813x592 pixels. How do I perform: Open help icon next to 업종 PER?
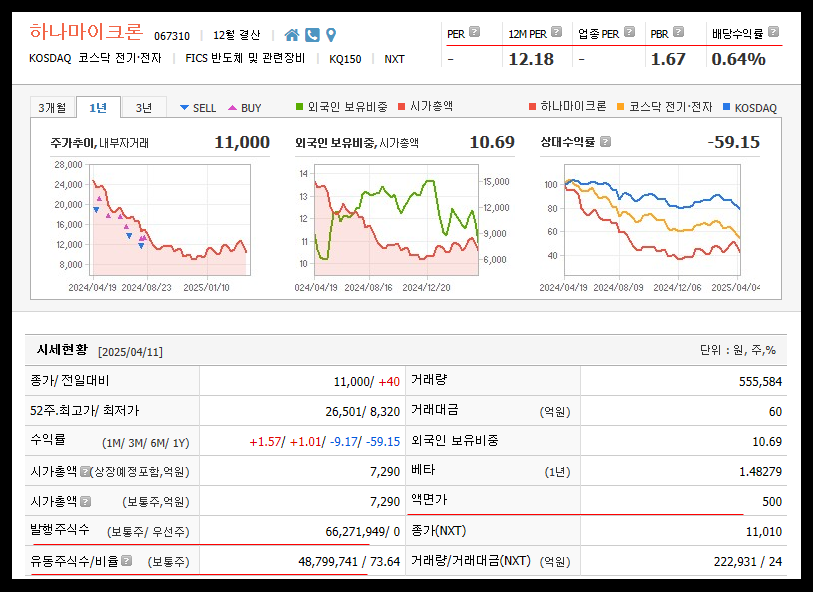(x=629, y=32)
